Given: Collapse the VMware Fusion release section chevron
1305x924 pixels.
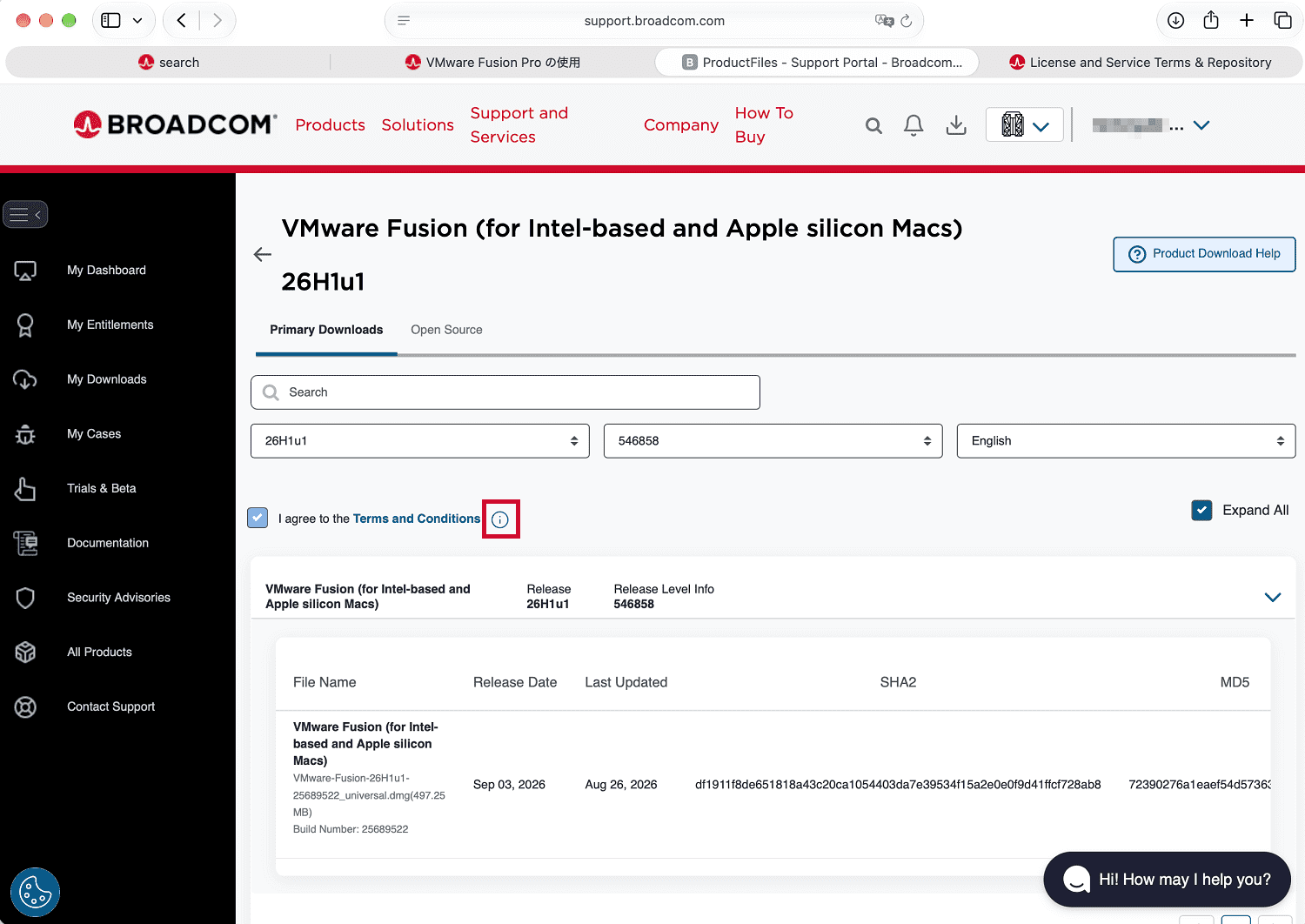Looking at the screenshot, I should click(x=1273, y=597).
